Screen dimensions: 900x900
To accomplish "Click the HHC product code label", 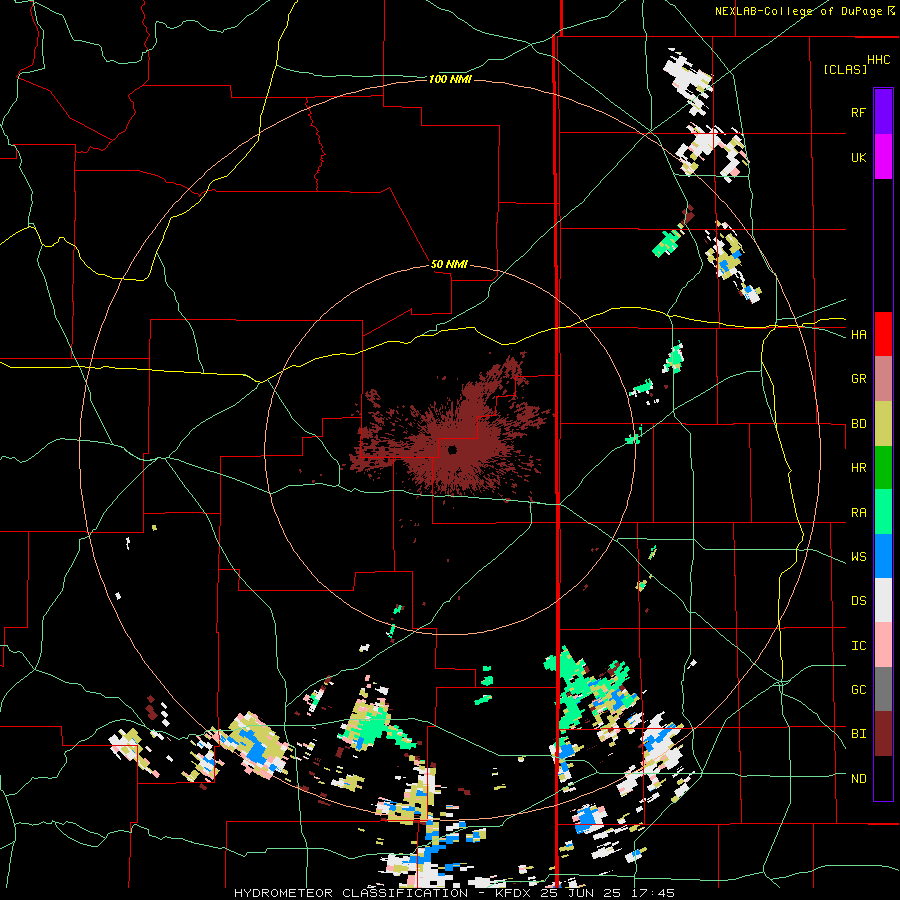I will [x=879, y=60].
